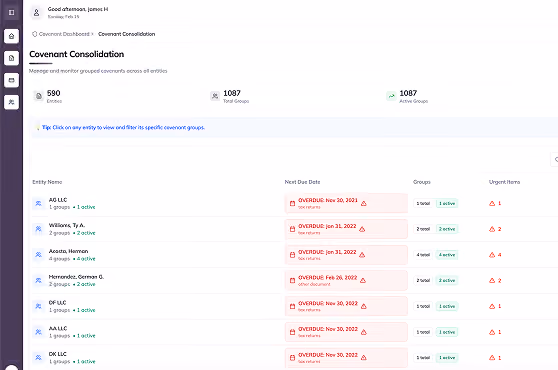This screenshot has height=370, width=558.
Task: Click urgent warning icon in Hernandez row
Action: coord(492,280)
